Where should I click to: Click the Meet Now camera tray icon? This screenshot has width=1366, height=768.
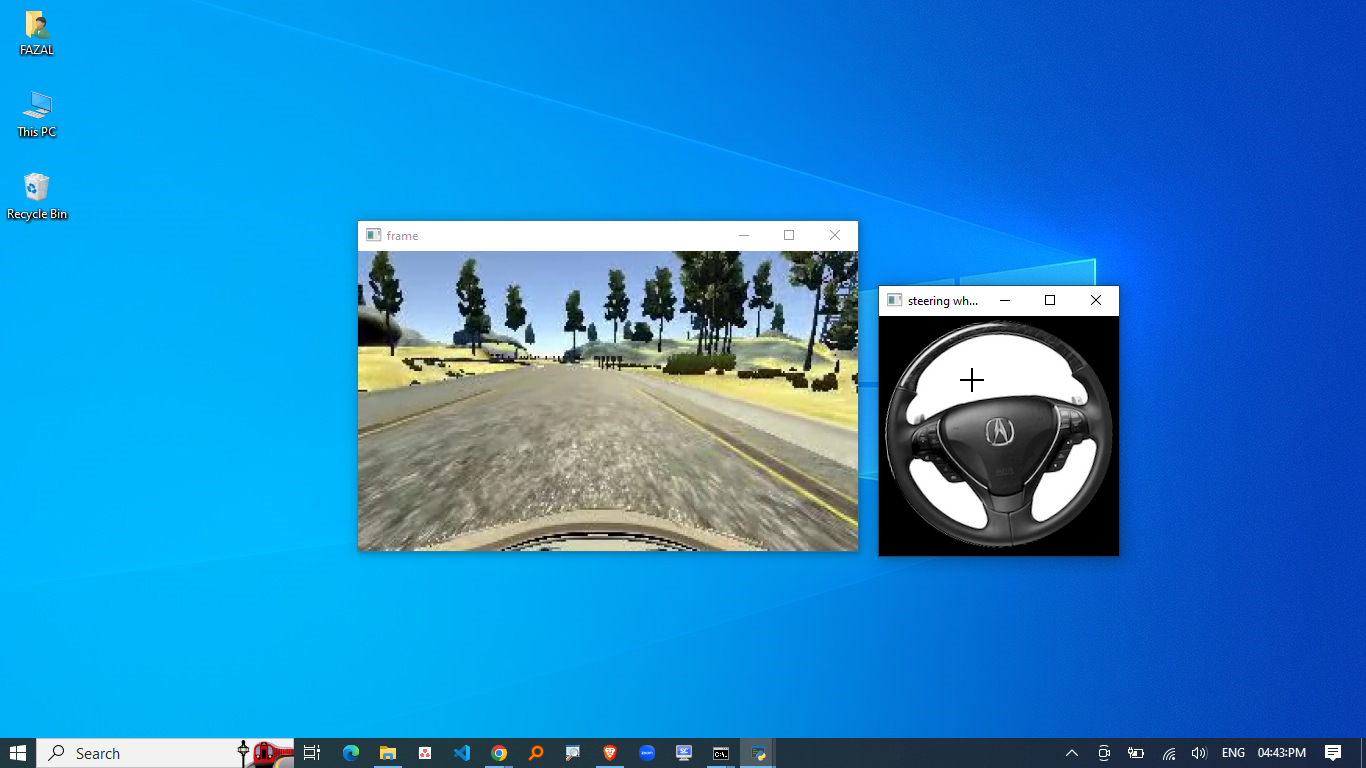coord(1104,753)
